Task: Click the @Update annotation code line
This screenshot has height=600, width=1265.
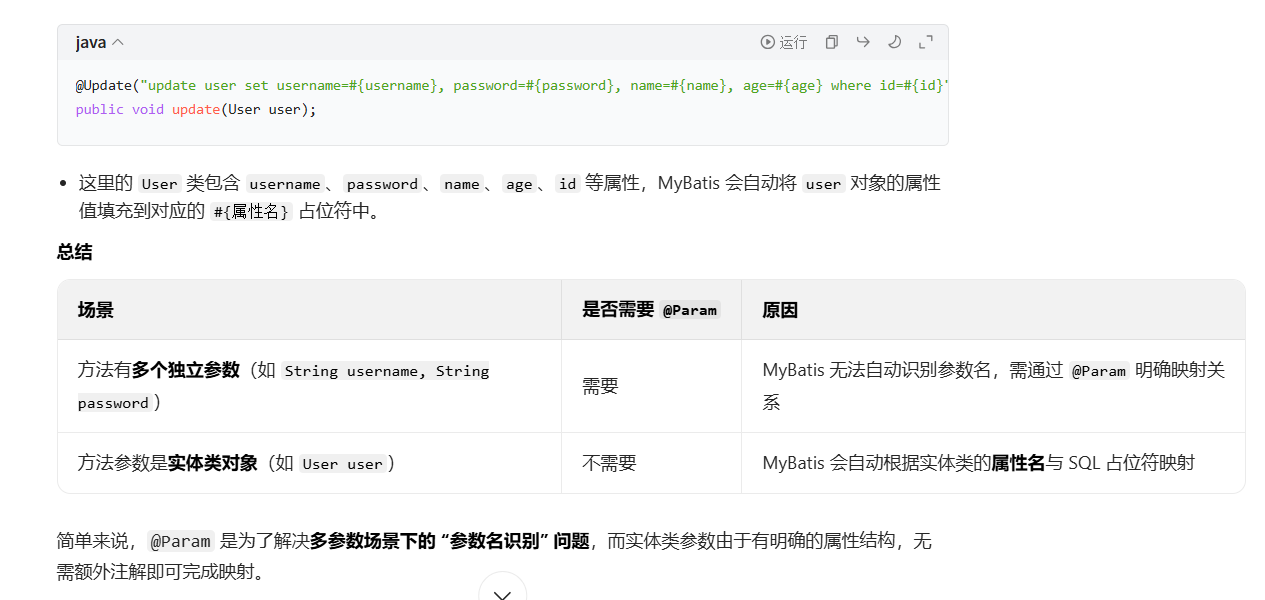Action: click(511, 85)
